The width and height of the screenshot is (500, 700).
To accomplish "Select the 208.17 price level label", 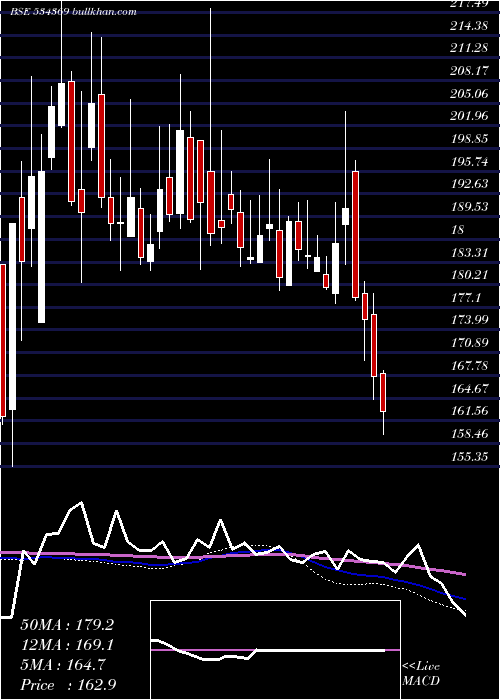I will click(x=469, y=71).
